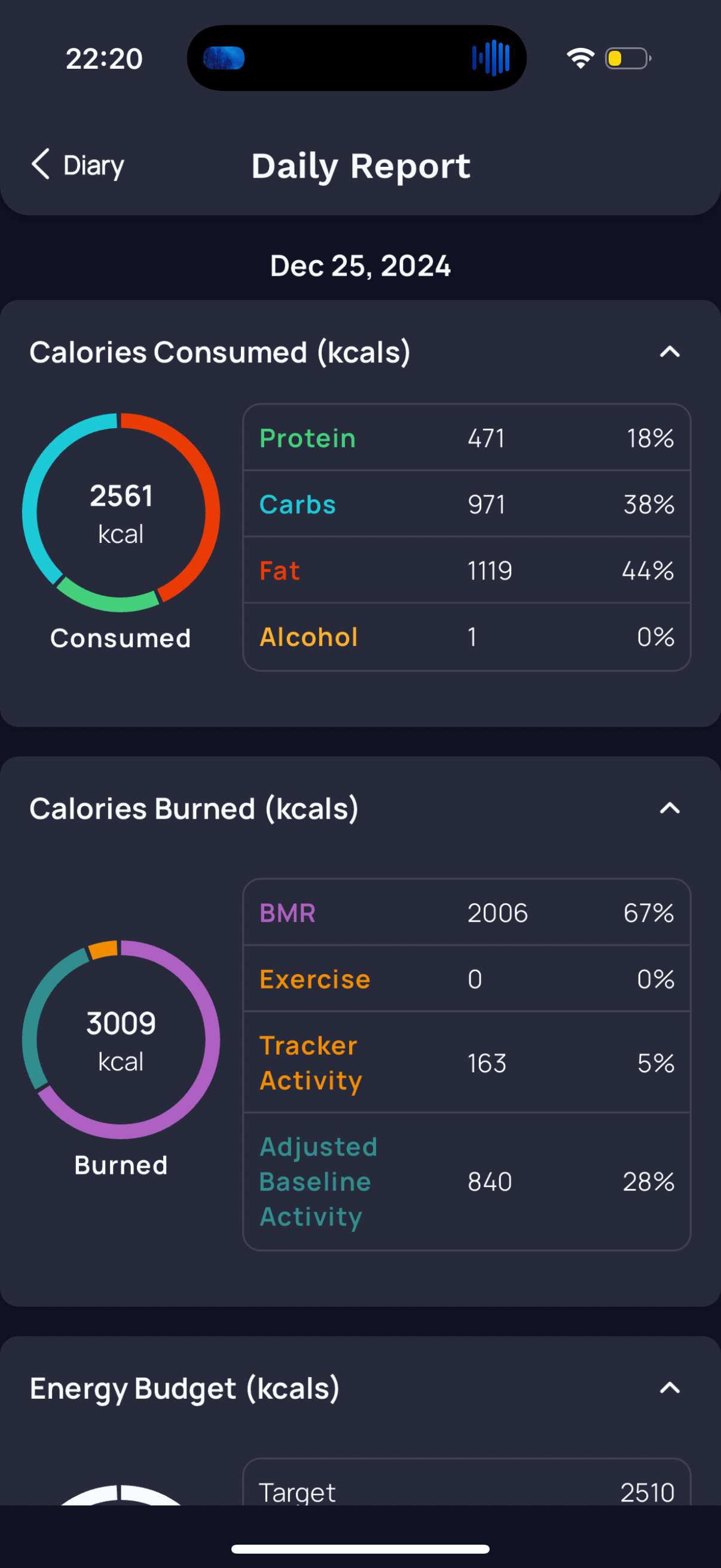Tap the battery indicator icon
Viewport: 721px width, 1568px height.
[628, 59]
